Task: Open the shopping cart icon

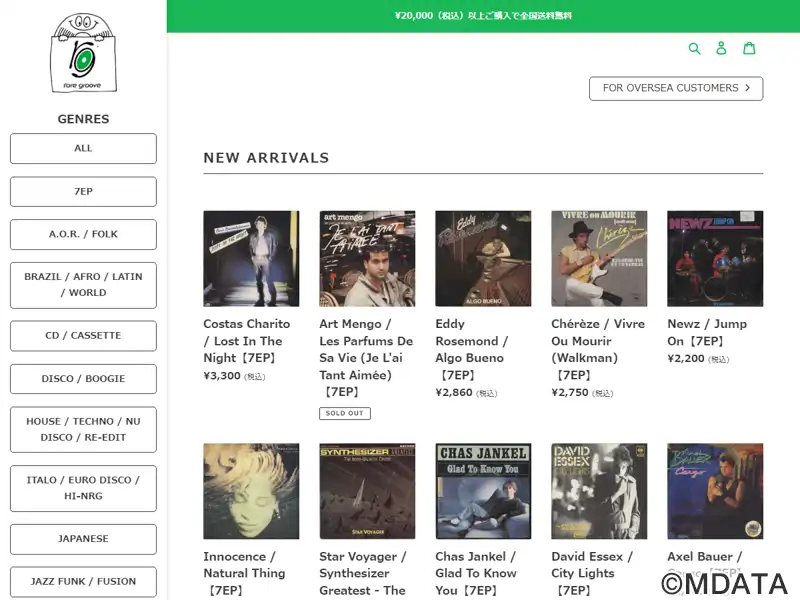Action: click(749, 48)
